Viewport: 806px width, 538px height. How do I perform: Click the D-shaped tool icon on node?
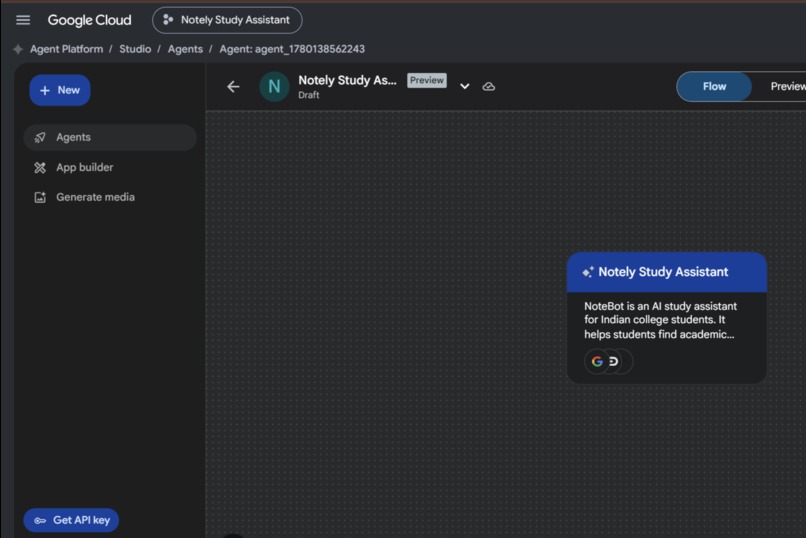pos(613,362)
